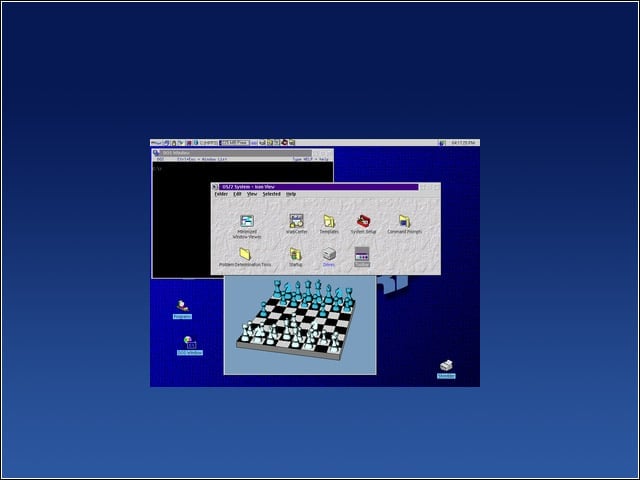Activate the DOS Window title bar
Image resolution: width=640 pixels, height=480 pixels.
[236, 153]
